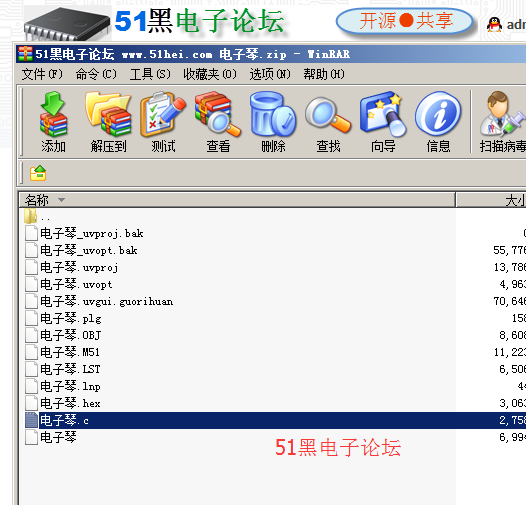Select file 电子琴.uvopt
Image resolution: width=526 pixels, height=505 pixels.
point(76,284)
